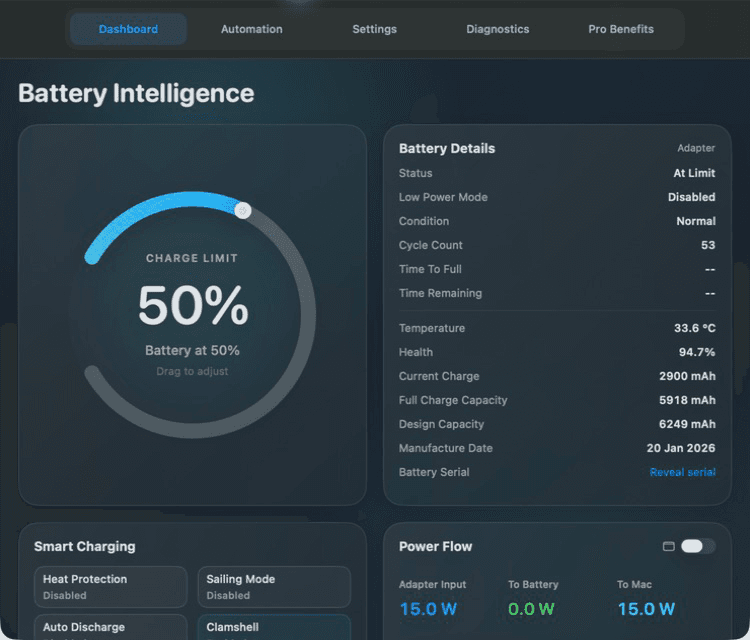Click the Battery Serial row label
The height and width of the screenshot is (640, 750).
[x=434, y=472]
